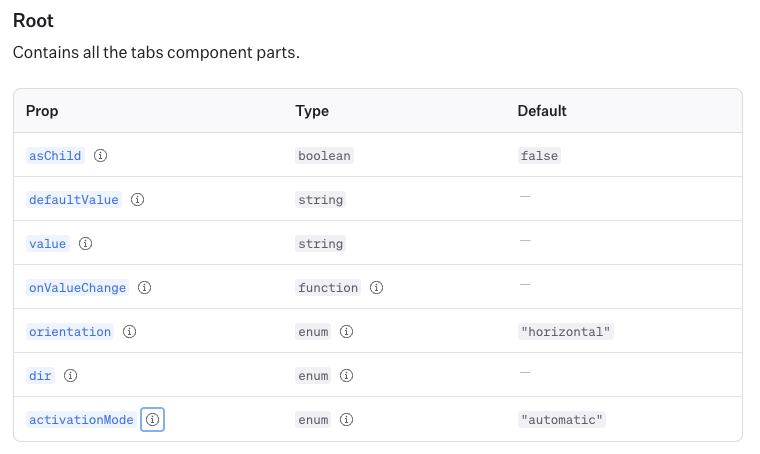Show enum type info on activationMode row
Image resolution: width=760 pixels, height=454 pixels.
click(347, 420)
